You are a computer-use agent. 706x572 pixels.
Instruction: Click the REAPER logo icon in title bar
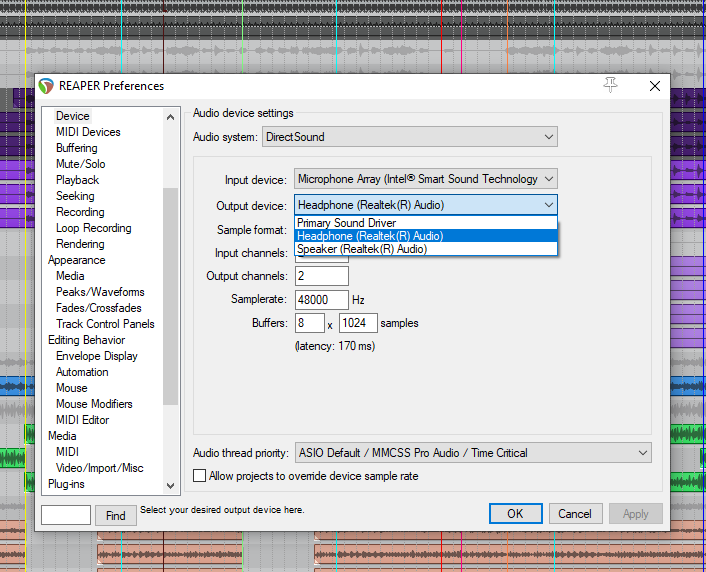click(x=47, y=86)
